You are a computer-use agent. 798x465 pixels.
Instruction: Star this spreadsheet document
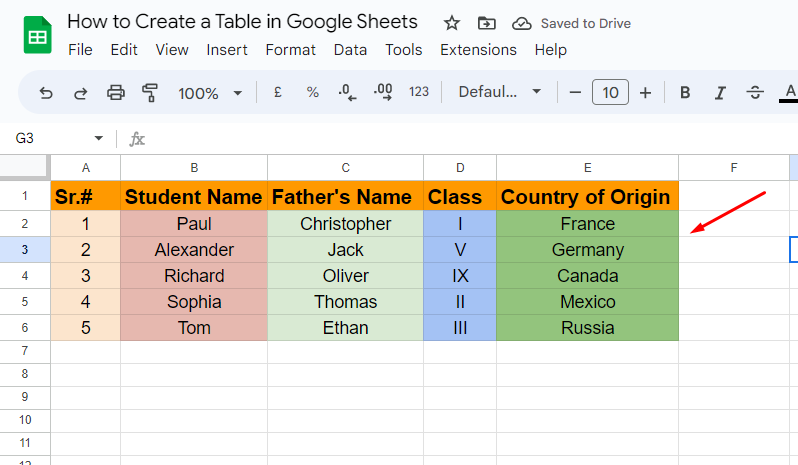451,23
